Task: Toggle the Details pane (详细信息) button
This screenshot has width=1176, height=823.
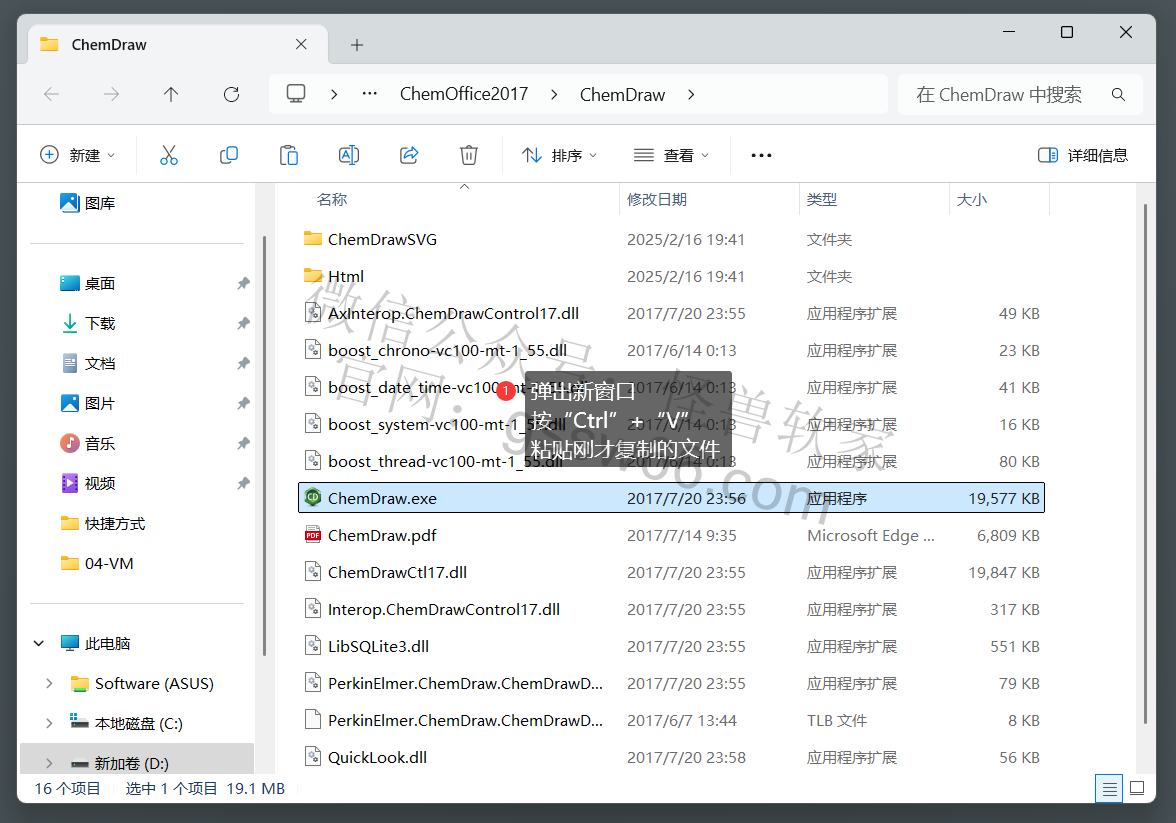Action: (x=1083, y=155)
